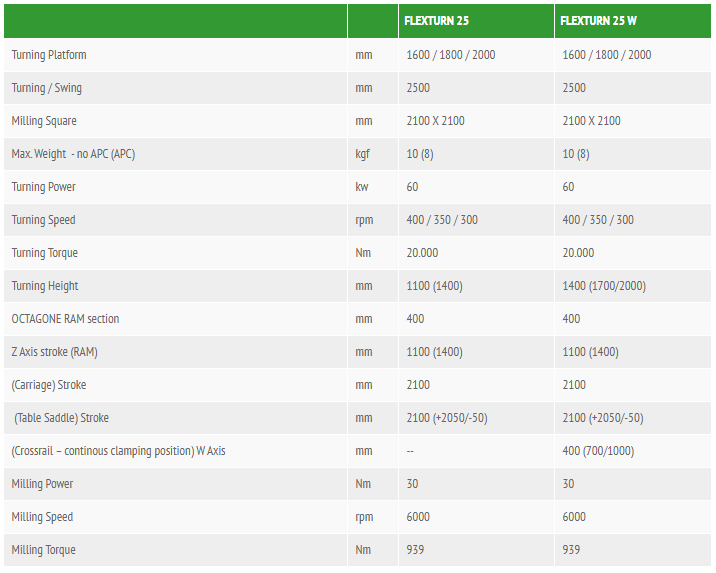Select the Milling Power row label
Screen dimensions: 716x573
pos(42,484)
